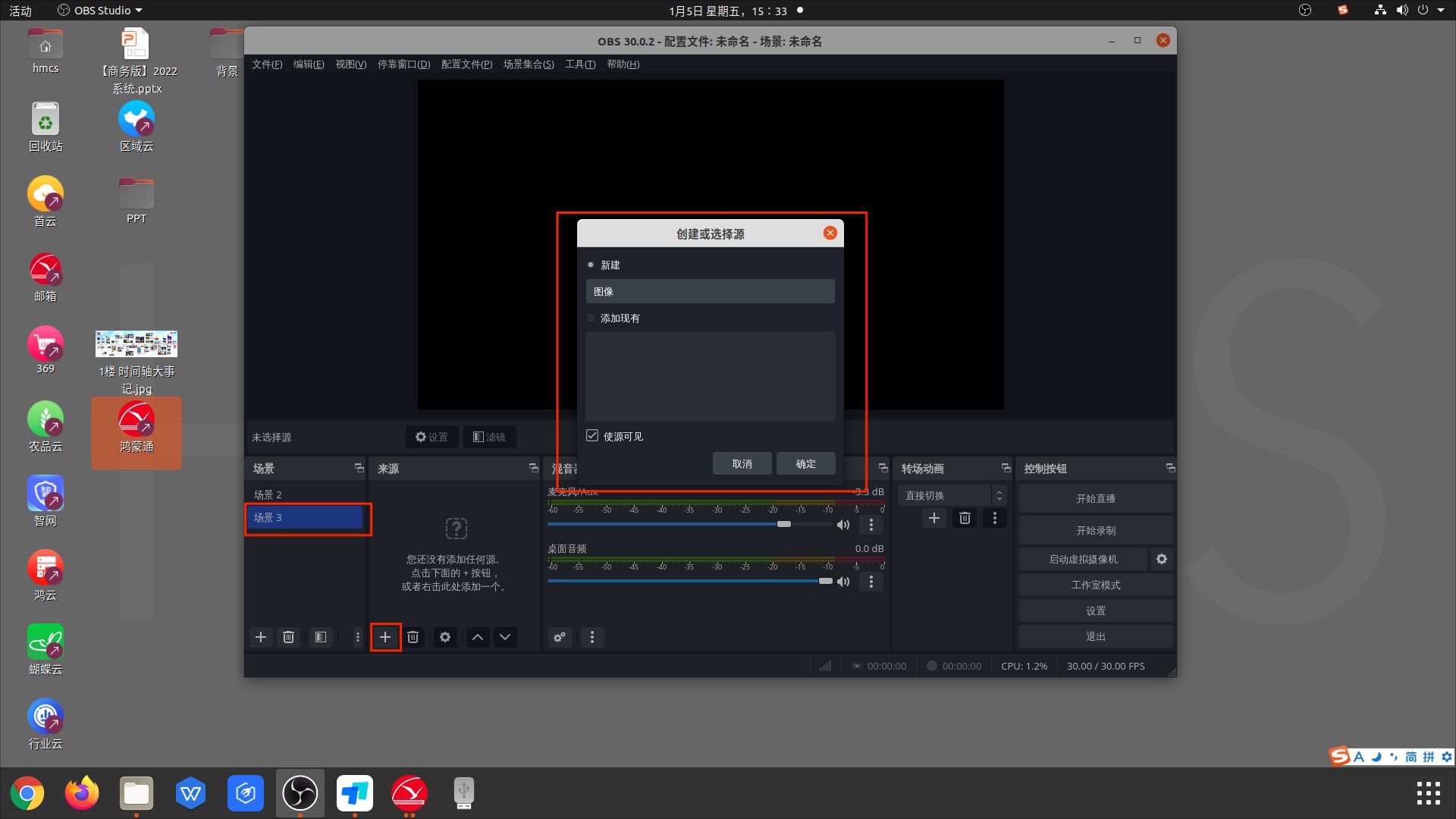The width and height of the screenshot is (1456, 819).
Task: Mute the desktop audio speaker icon
Action: pyautogui.click(x=843, y=582)
